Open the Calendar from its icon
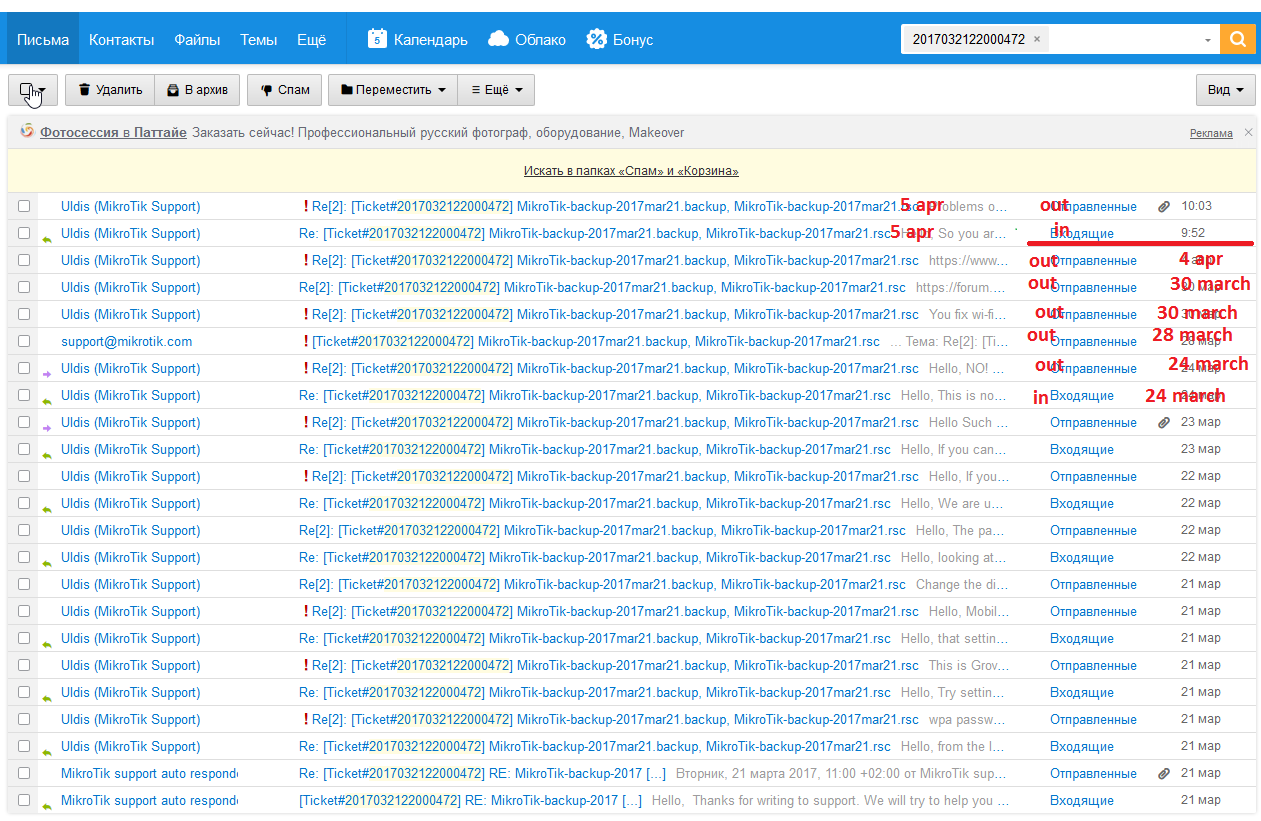Screen dimensions: 1261x821 click(x=376, y=39)
